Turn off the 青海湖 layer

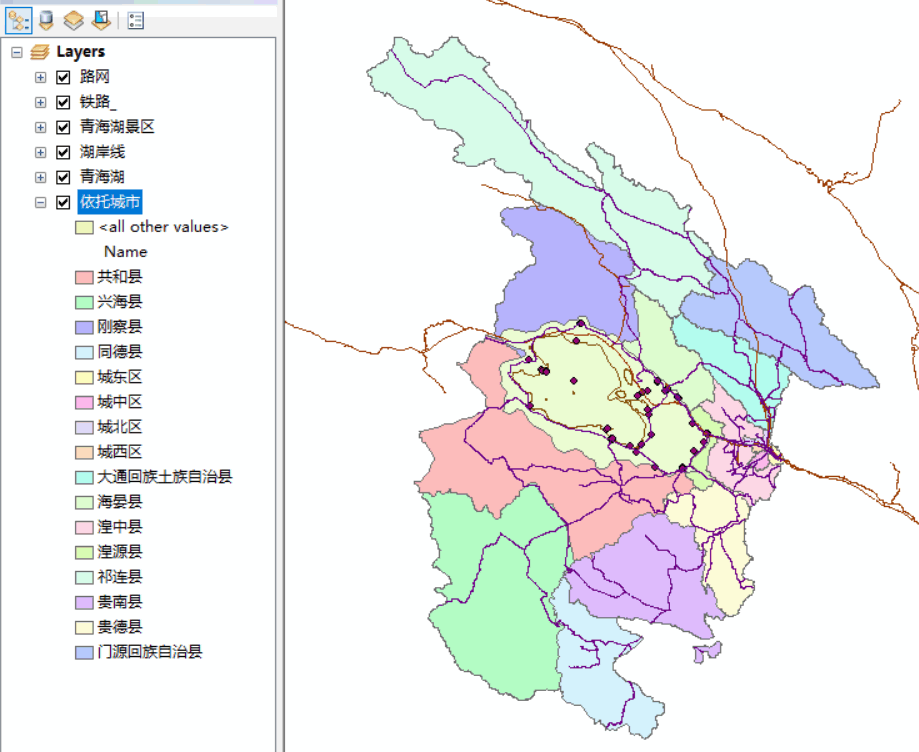[63, 176]
